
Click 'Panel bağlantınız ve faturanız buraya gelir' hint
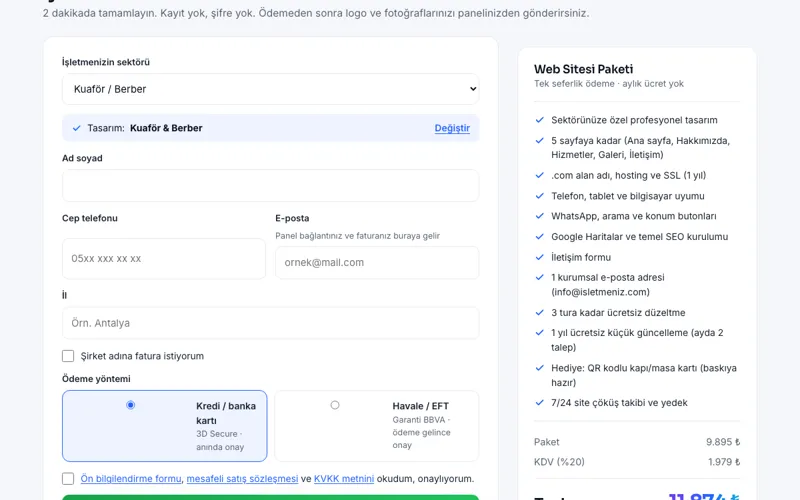358,236
